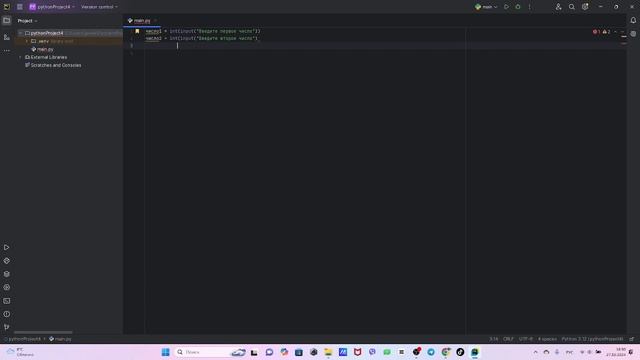The width and height of the screenshot is (640, 360).
Task: Click the warnings count indicator in editor
Action: coord(607,32)
